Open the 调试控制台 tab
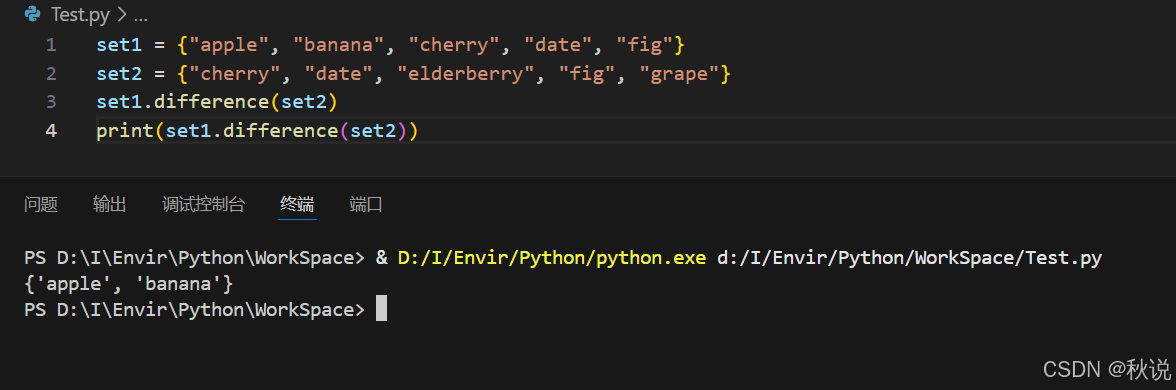 coord(203,204)
